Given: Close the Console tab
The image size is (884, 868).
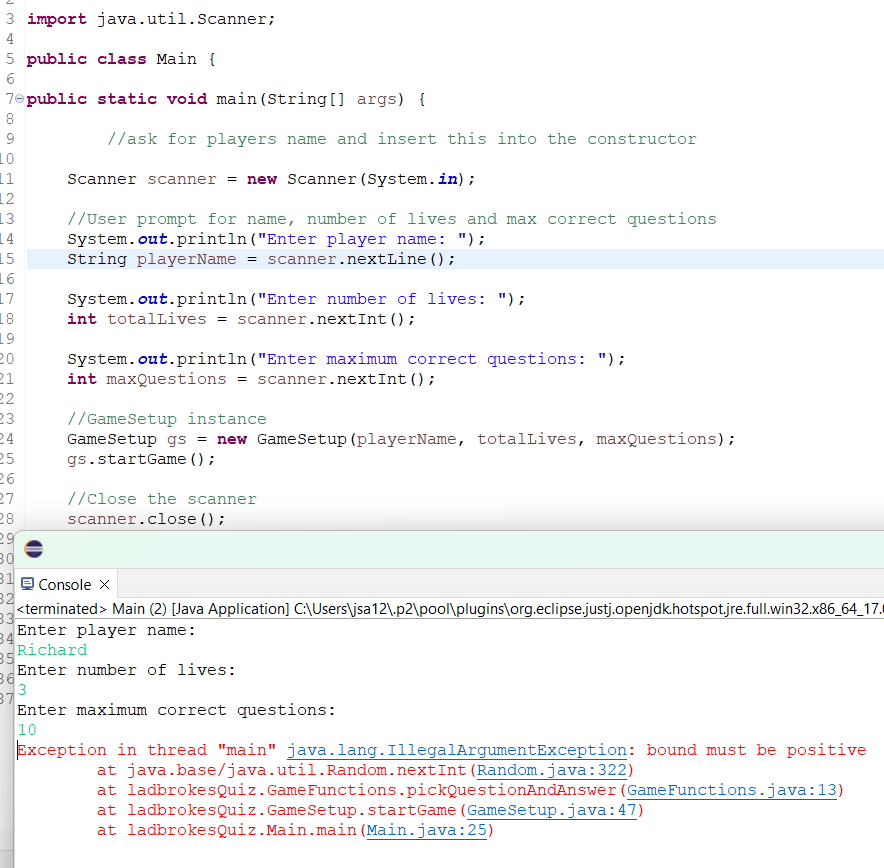Looking at the screenshot, I should 104,583.
